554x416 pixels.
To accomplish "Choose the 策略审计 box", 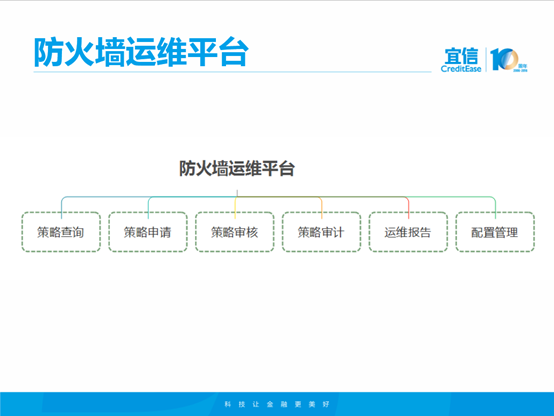I will pyautogui.click(x=321, y=232).
